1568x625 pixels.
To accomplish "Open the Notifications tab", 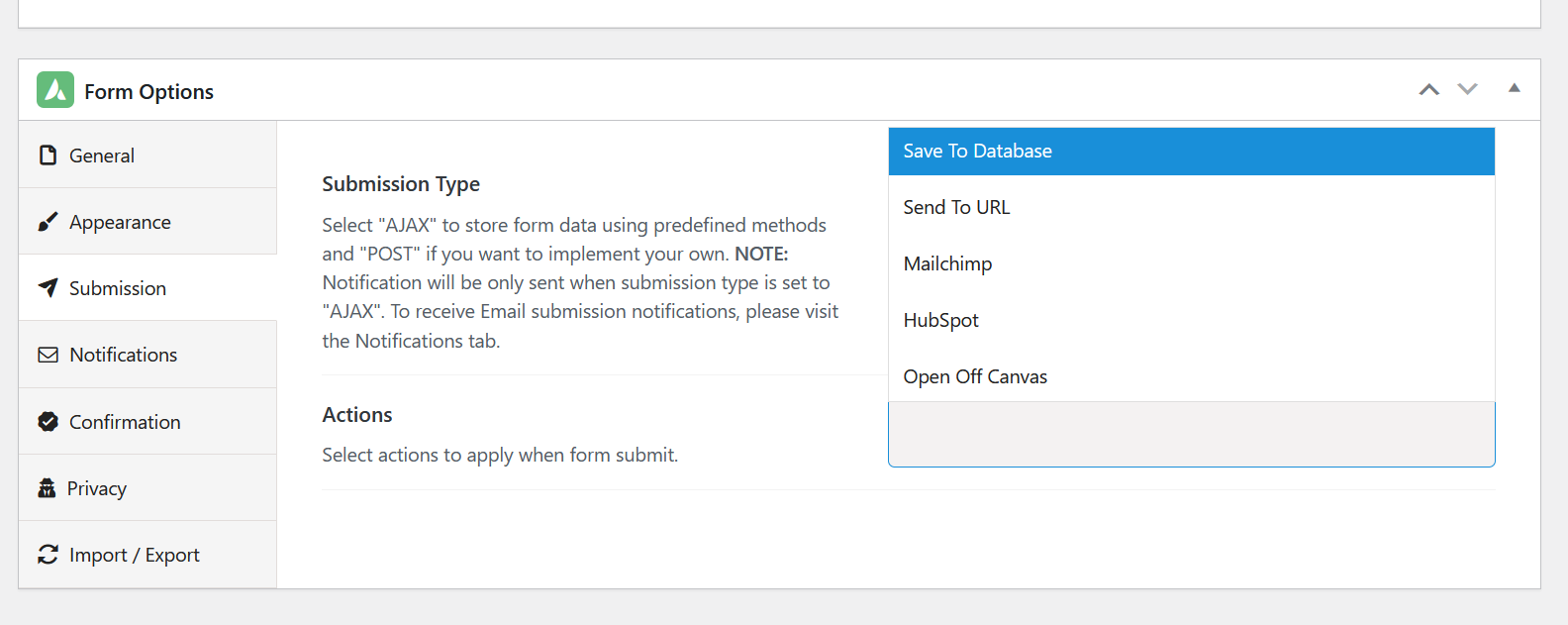I will click(x=124, y=355).
